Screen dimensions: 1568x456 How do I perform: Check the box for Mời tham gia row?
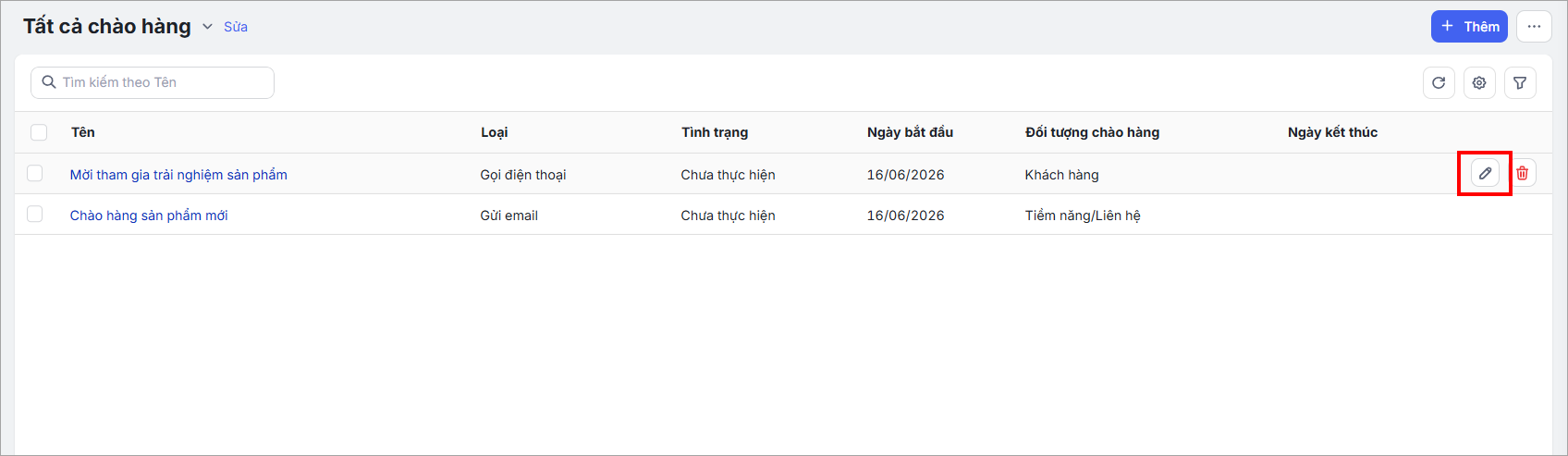pyautogui.click(x=35, y=173)
